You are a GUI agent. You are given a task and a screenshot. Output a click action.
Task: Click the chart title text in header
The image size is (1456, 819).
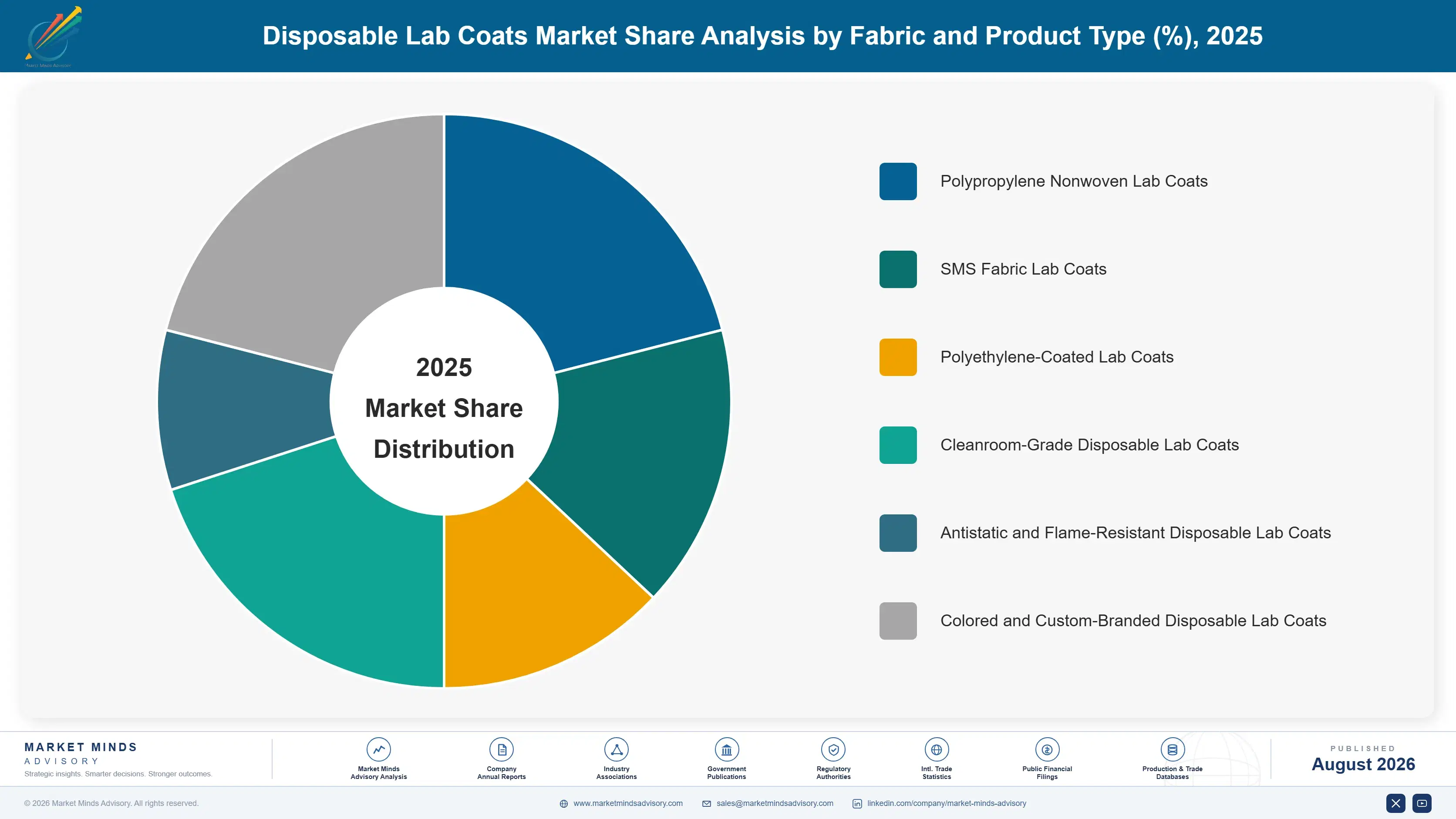point(762,36)
